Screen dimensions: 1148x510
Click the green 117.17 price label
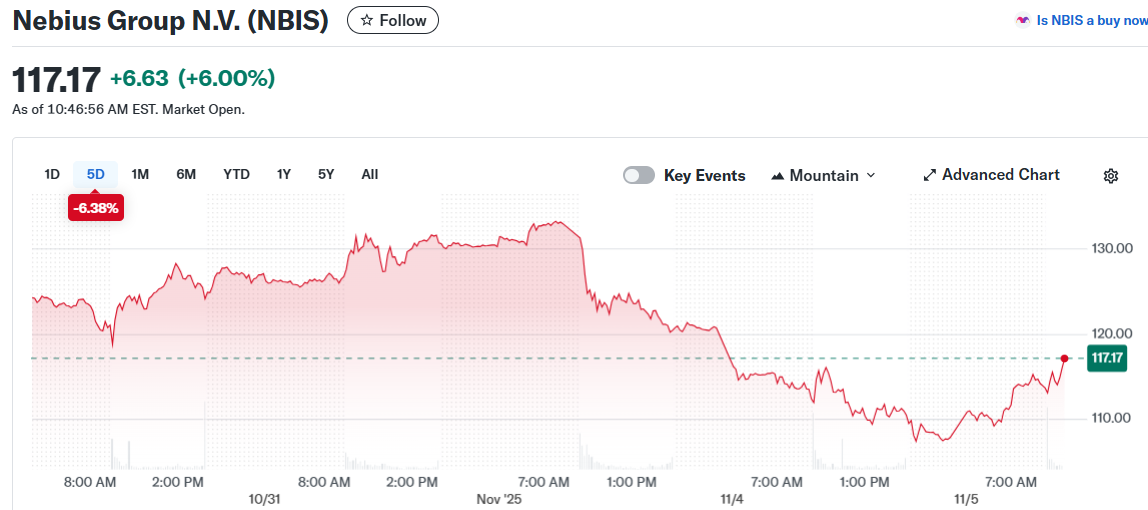click(x=1105, y=358)
